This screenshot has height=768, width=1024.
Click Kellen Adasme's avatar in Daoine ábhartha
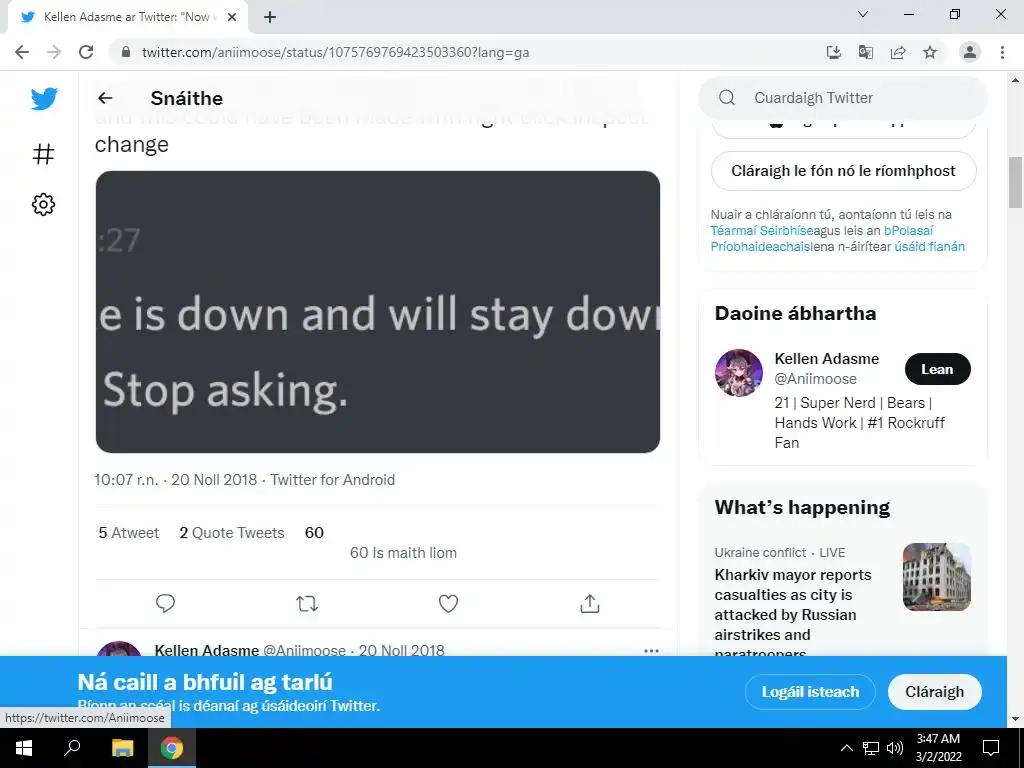(739, 373)
